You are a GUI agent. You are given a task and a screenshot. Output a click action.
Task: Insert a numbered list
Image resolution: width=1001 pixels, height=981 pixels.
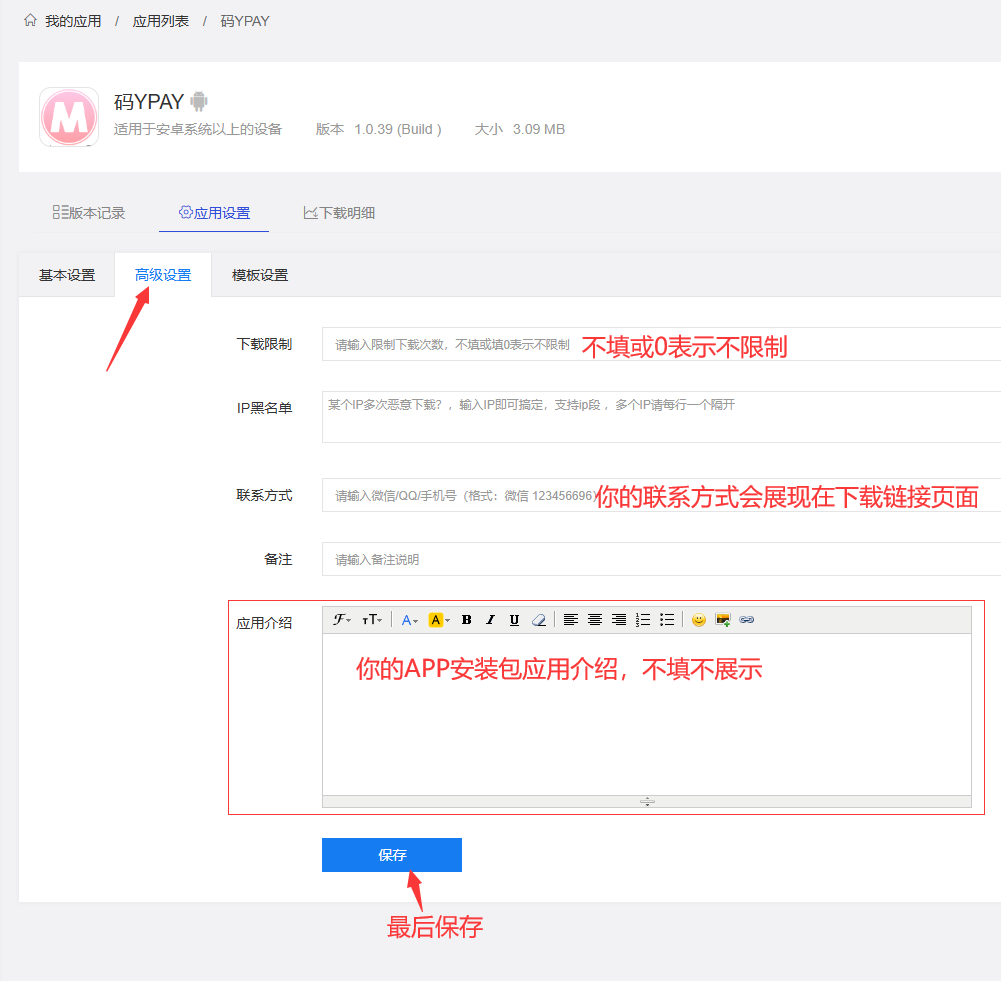(643, 620)
